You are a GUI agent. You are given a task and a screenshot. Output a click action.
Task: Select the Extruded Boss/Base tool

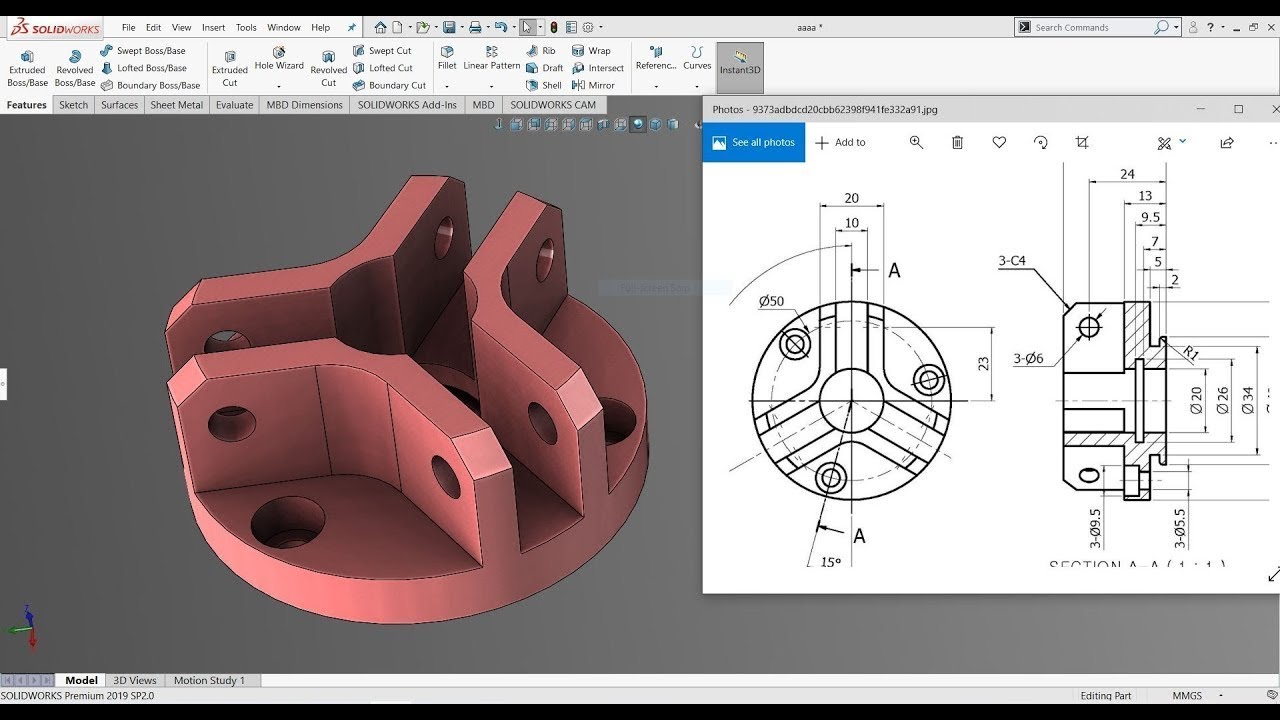click(27, 68)
